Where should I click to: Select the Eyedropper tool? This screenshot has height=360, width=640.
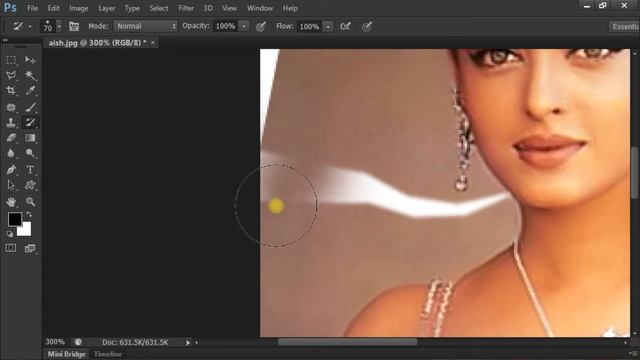point(30,91)
